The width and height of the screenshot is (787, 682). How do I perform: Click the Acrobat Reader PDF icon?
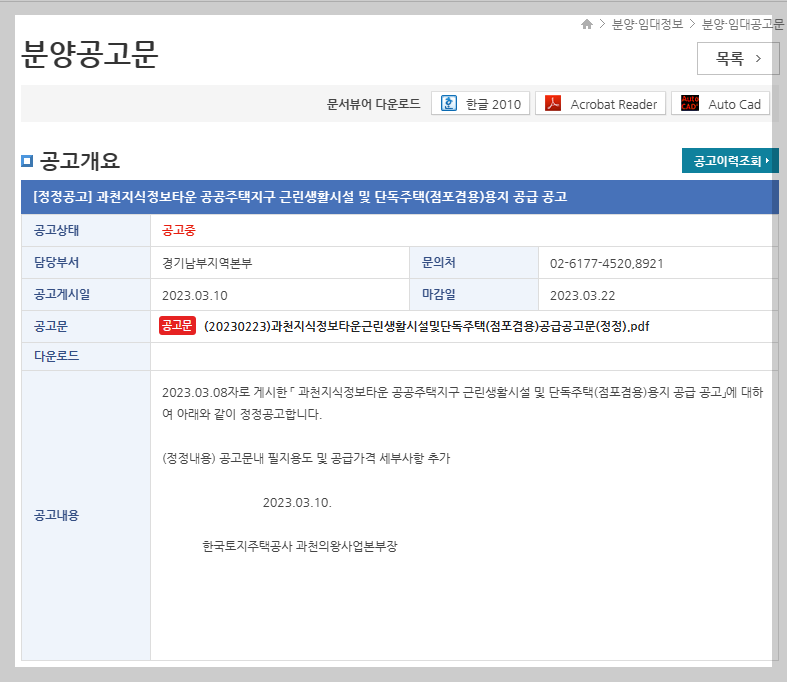(x=553, y=103)
